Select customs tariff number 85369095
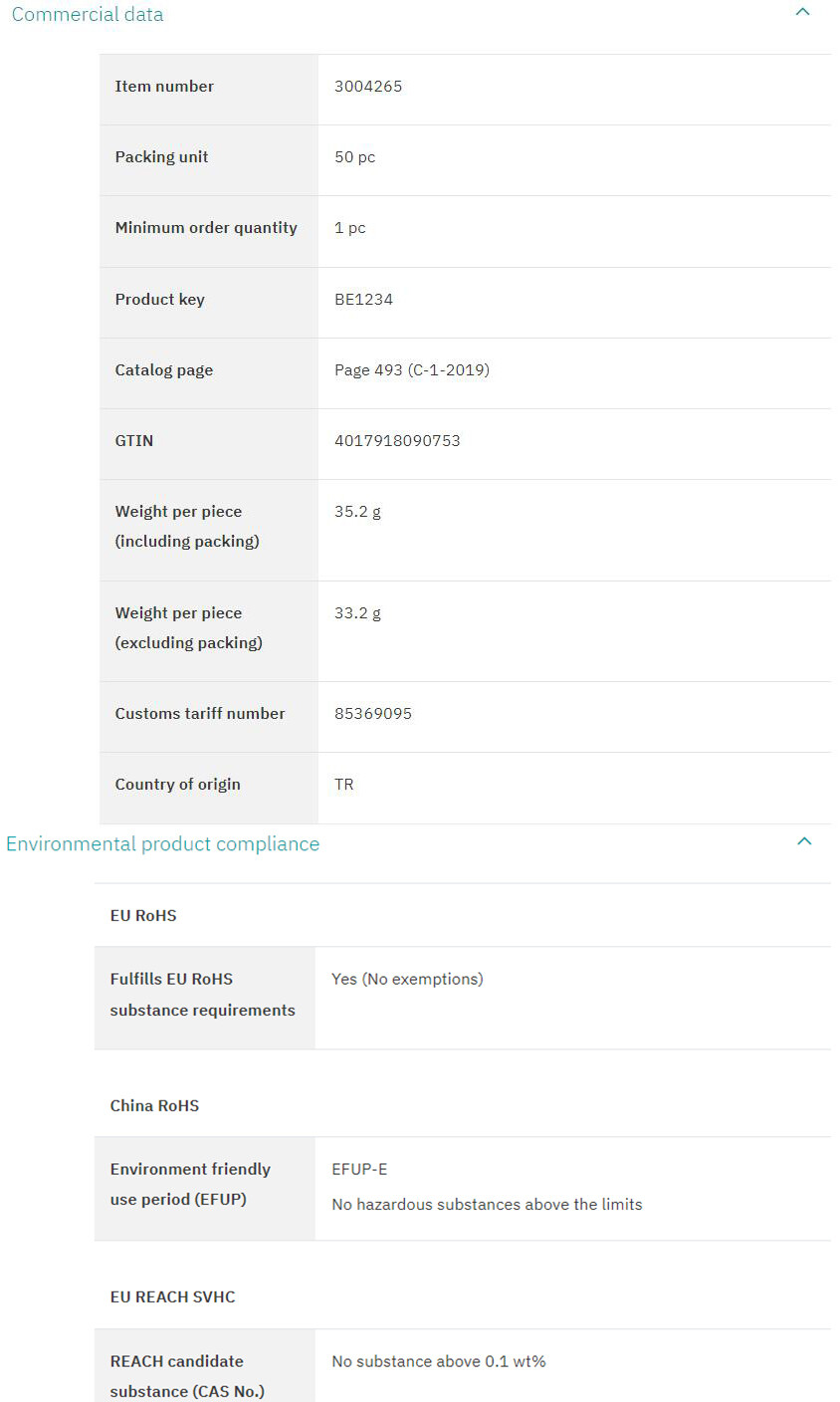Screen dimensions: 840x1402 coord(373,713)
